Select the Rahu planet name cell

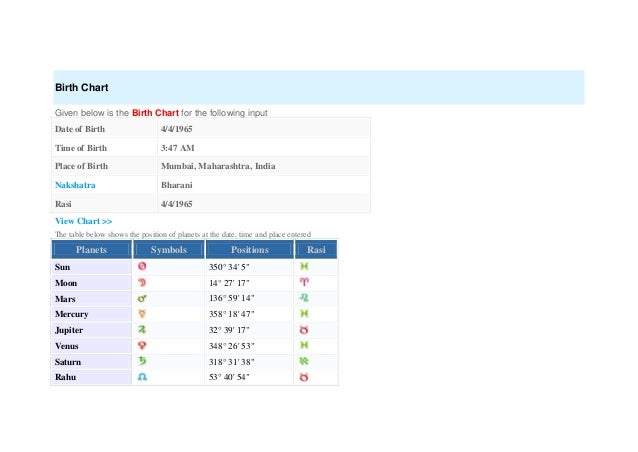click(92, 377)
